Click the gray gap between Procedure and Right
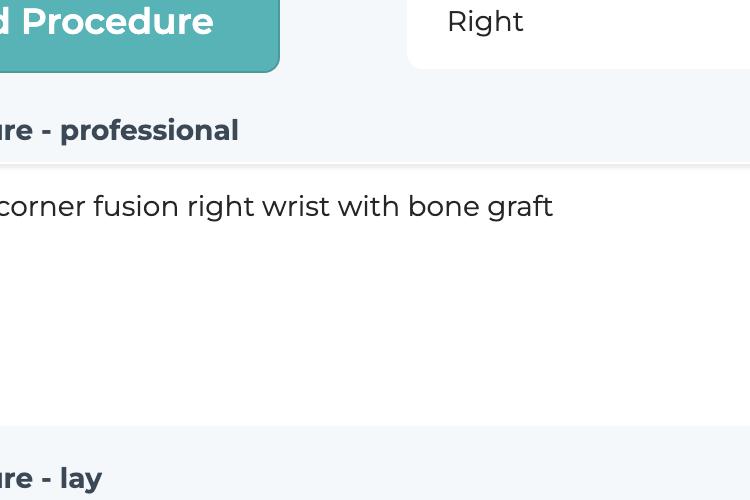This screenshot has height=500, width=750. tap(343, 34)
